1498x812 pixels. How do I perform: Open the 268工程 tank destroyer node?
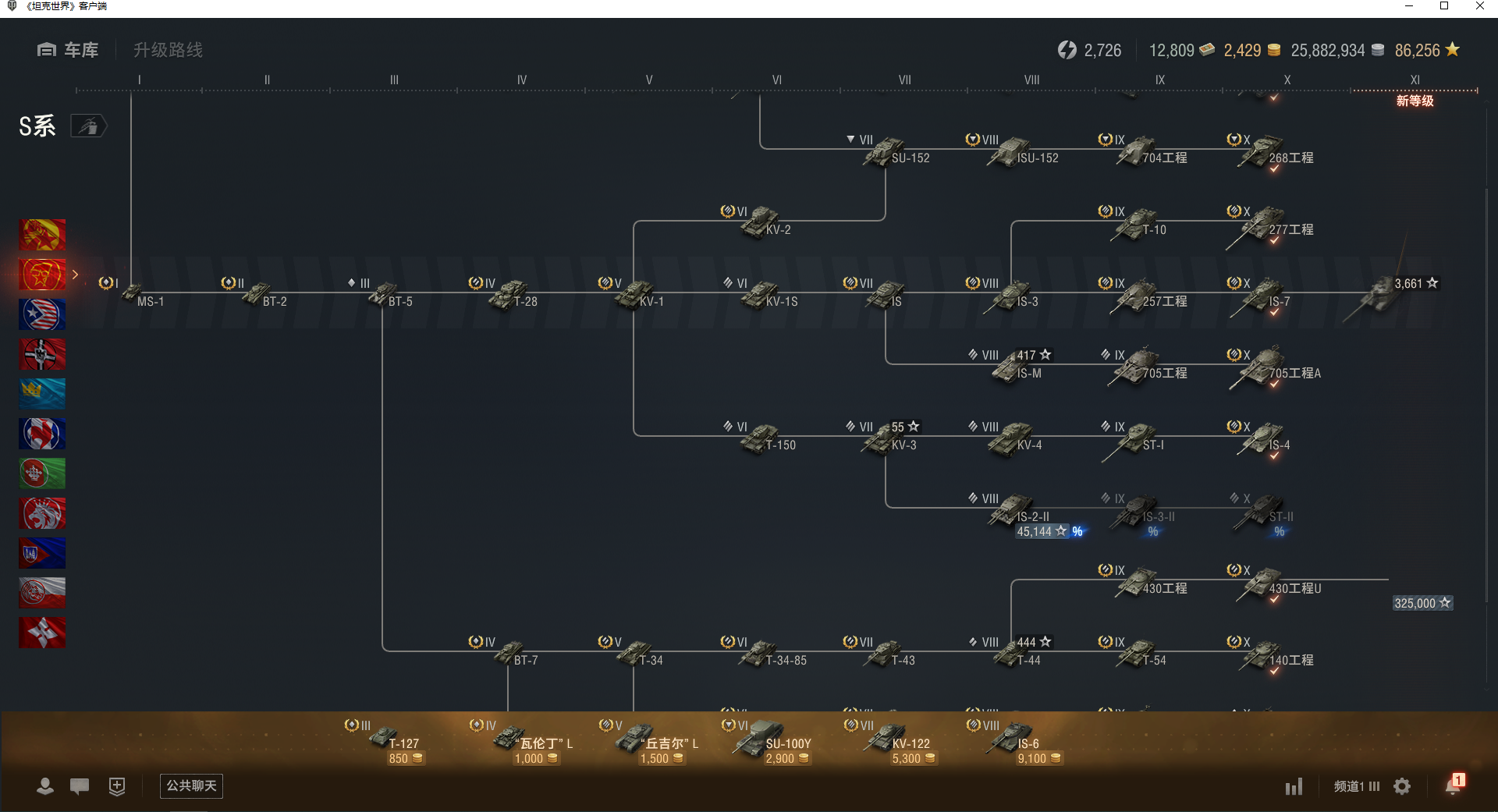pos(1270,151)
